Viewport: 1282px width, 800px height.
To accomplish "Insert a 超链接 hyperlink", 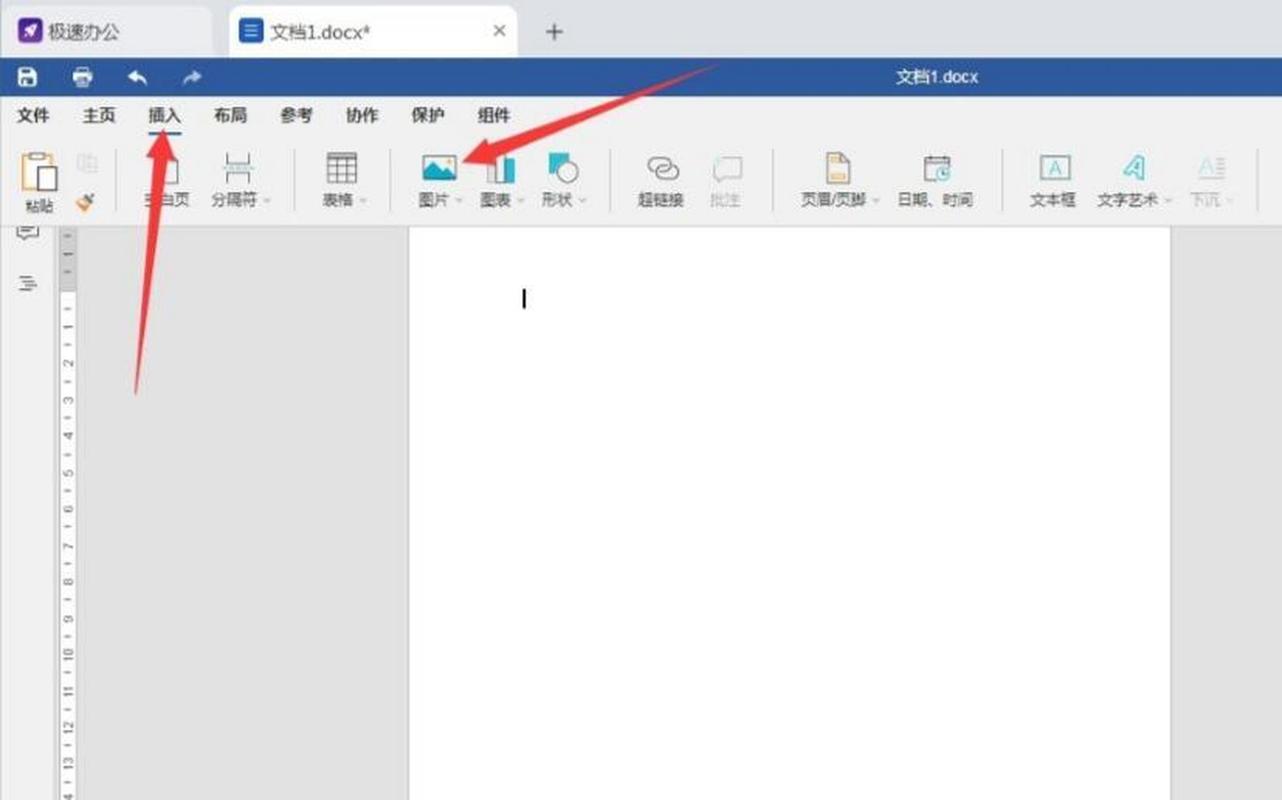I will click(x=661, y=181).
